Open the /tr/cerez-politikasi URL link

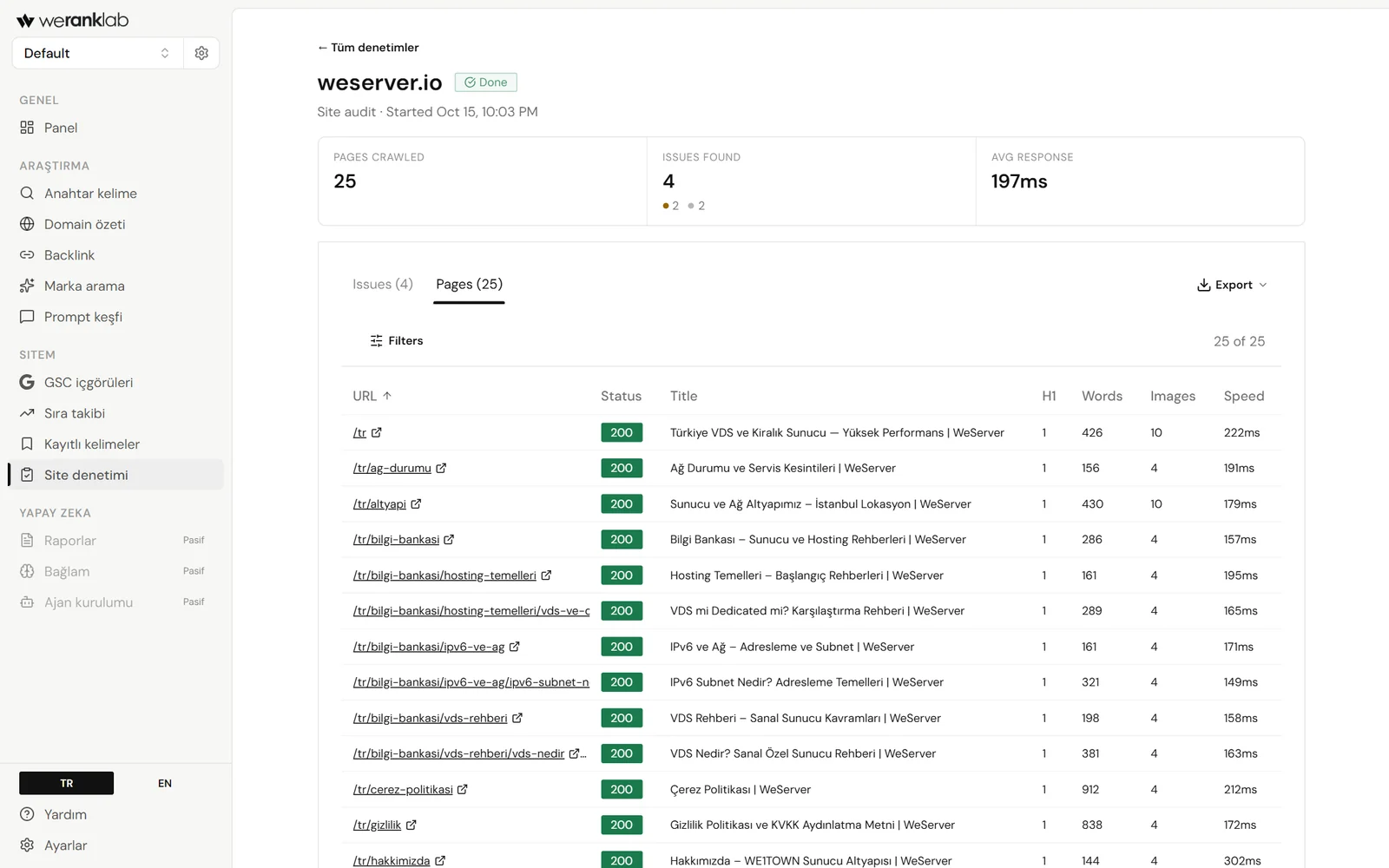[403, 789]
